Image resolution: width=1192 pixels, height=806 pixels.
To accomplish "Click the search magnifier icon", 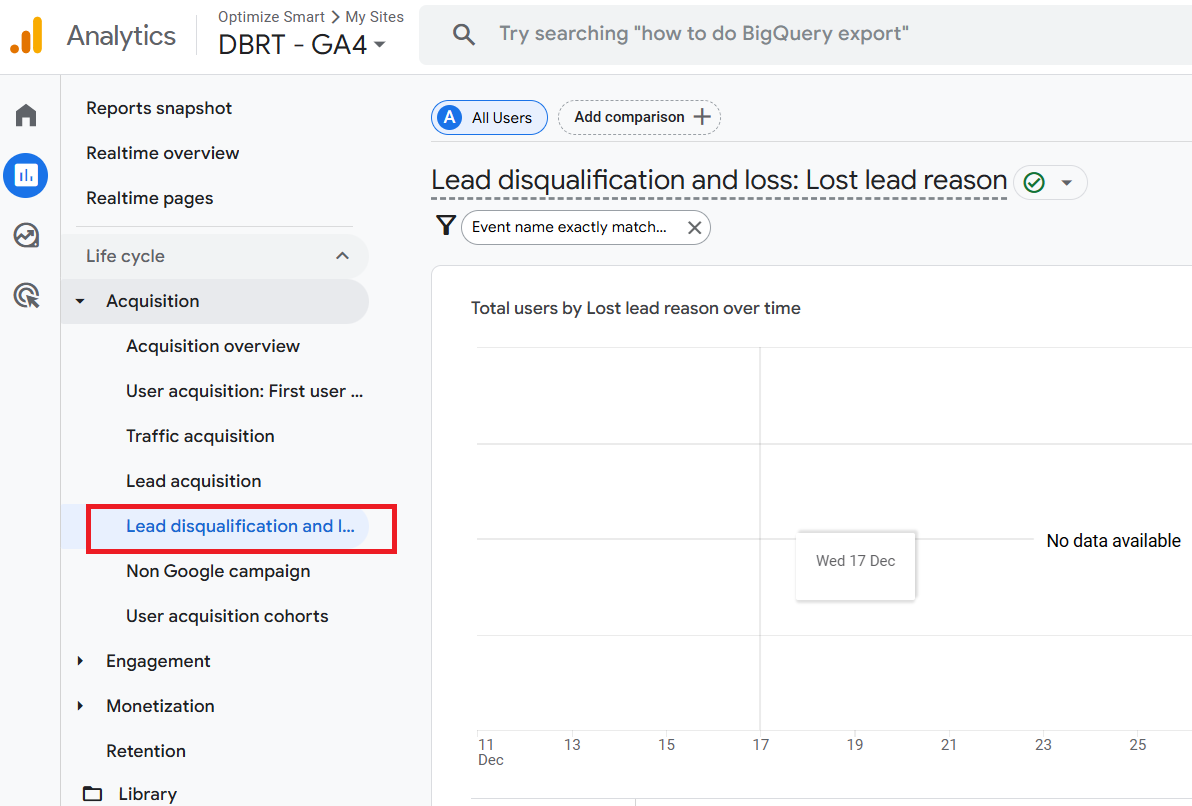I will (x=463, y=34).
